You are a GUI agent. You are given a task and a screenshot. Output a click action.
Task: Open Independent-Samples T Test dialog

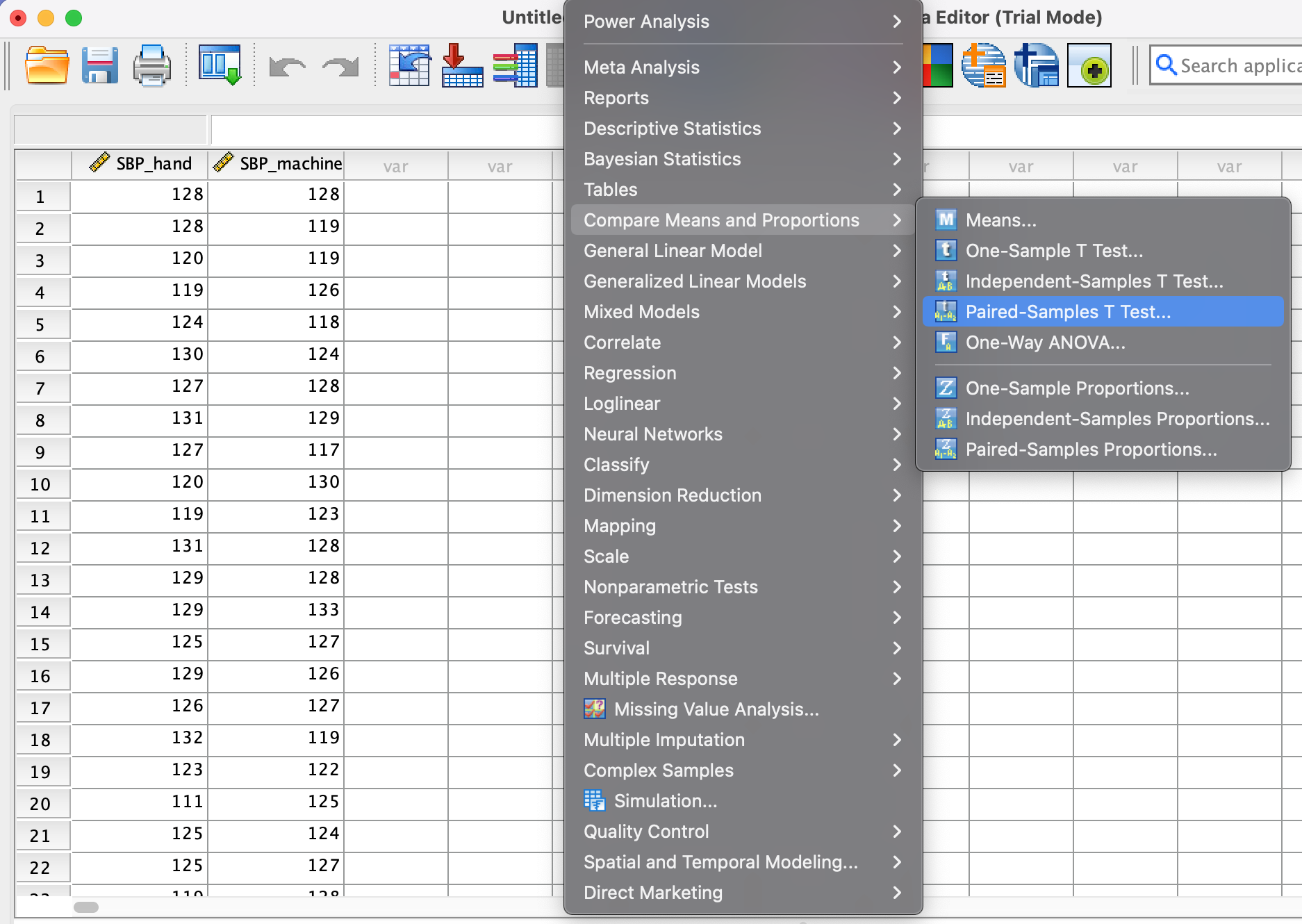(1094, 281)
